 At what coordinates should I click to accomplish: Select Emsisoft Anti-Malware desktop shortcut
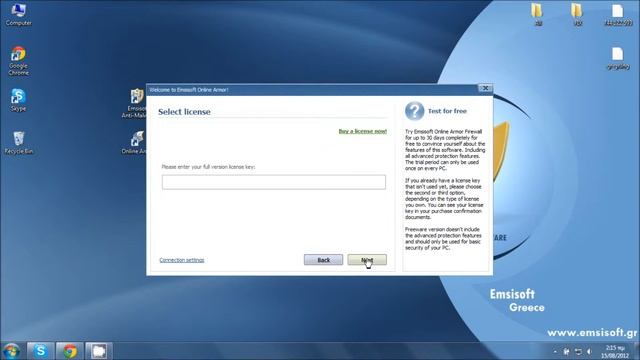(x=135, y=103)
